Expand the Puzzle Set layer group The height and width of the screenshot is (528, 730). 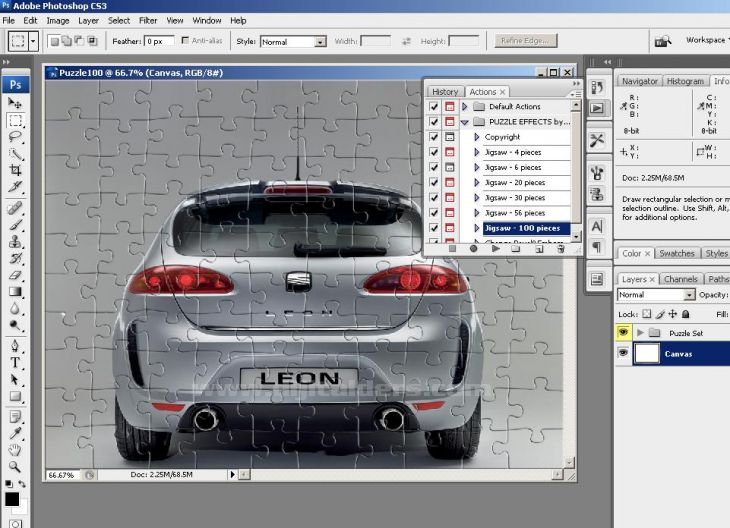640,332
